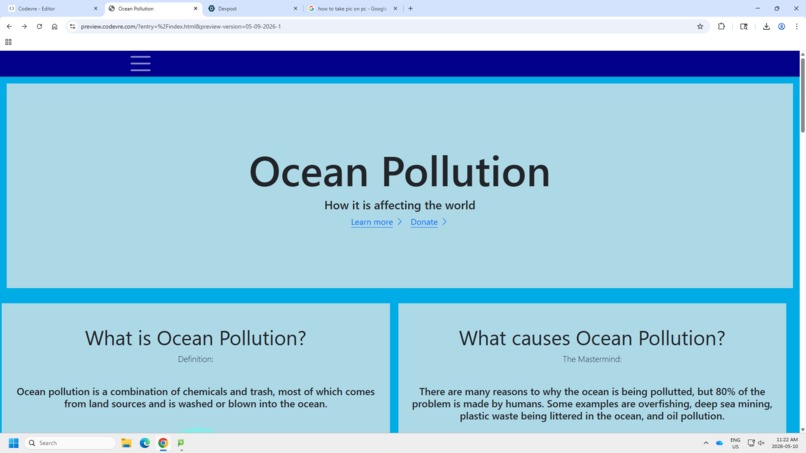Click the page vertical scrollbar thumb
Viewport: 806px width, 453px height.
tap(802, 95)
